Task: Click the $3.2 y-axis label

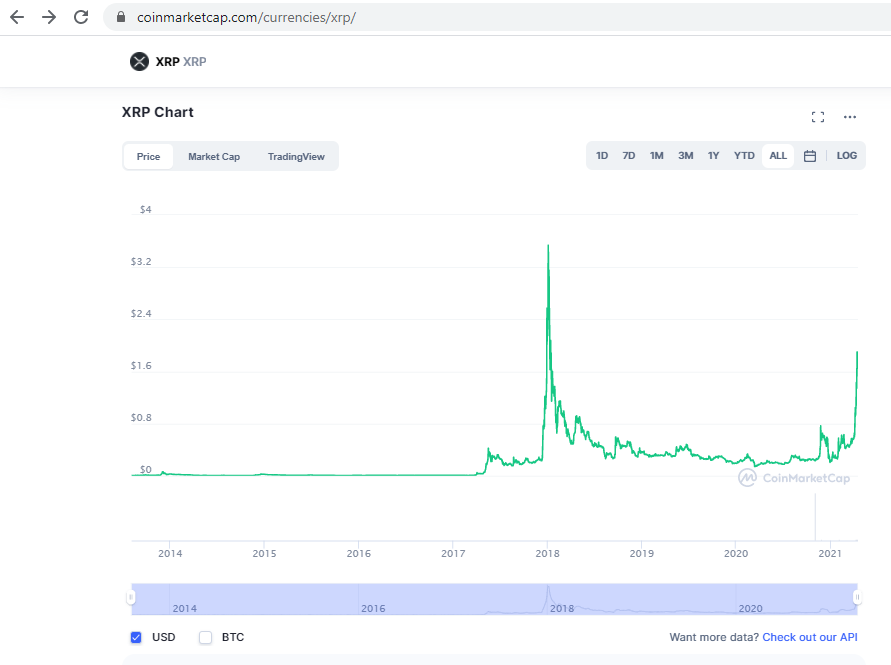Action: (141, 261)
